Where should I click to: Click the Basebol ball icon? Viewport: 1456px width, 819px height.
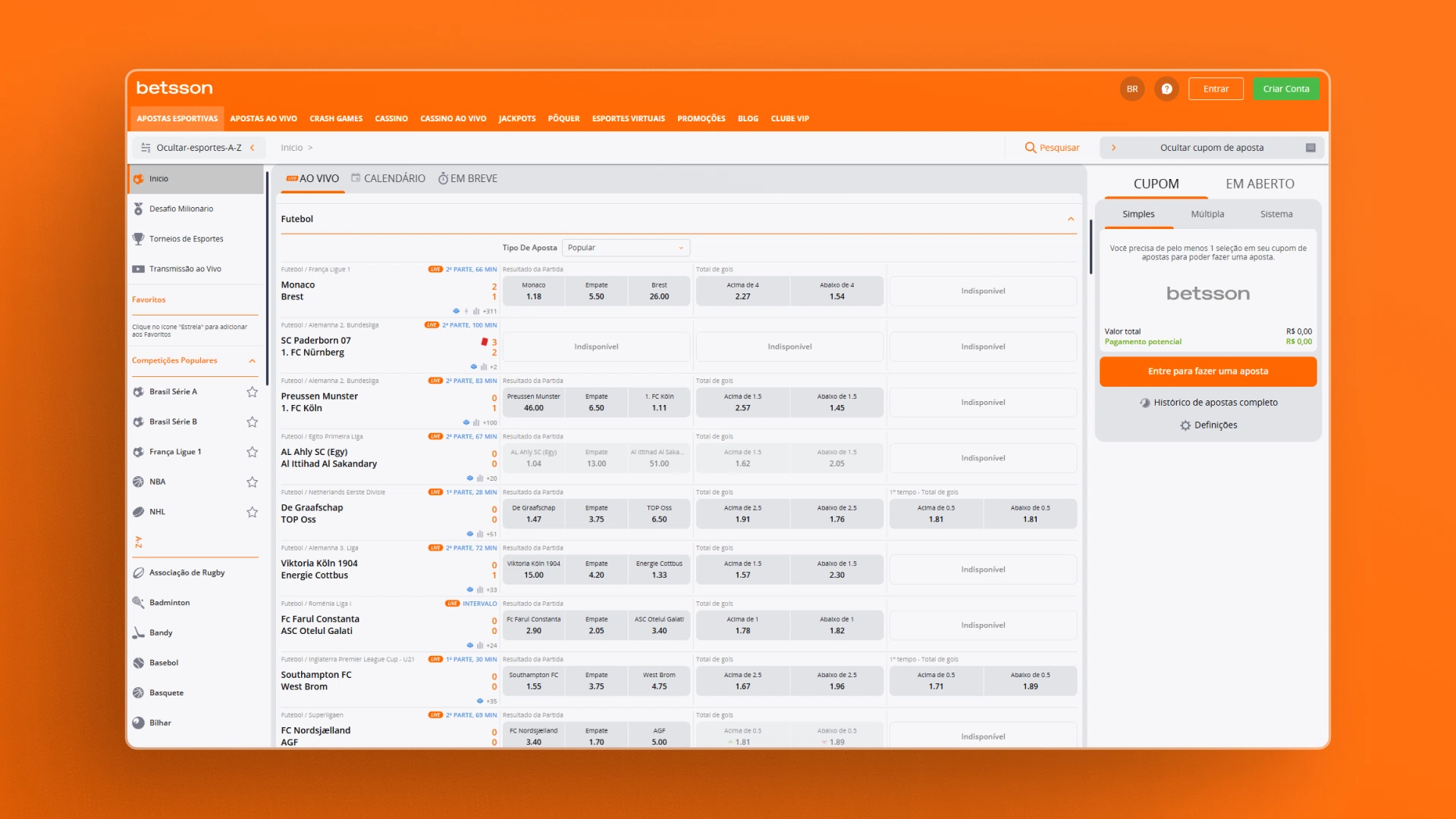138,663
